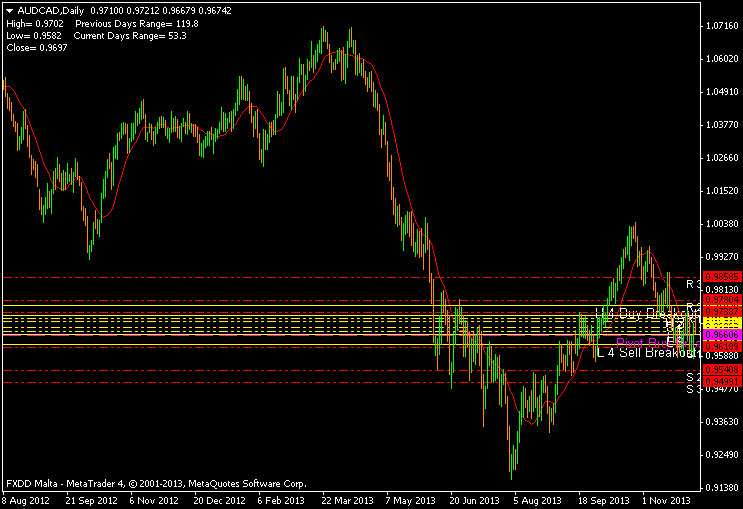The width and height of the screenshot is (743, 509).
Task: Click the High= 0.9702 indicator text
Action: (33, 22)
